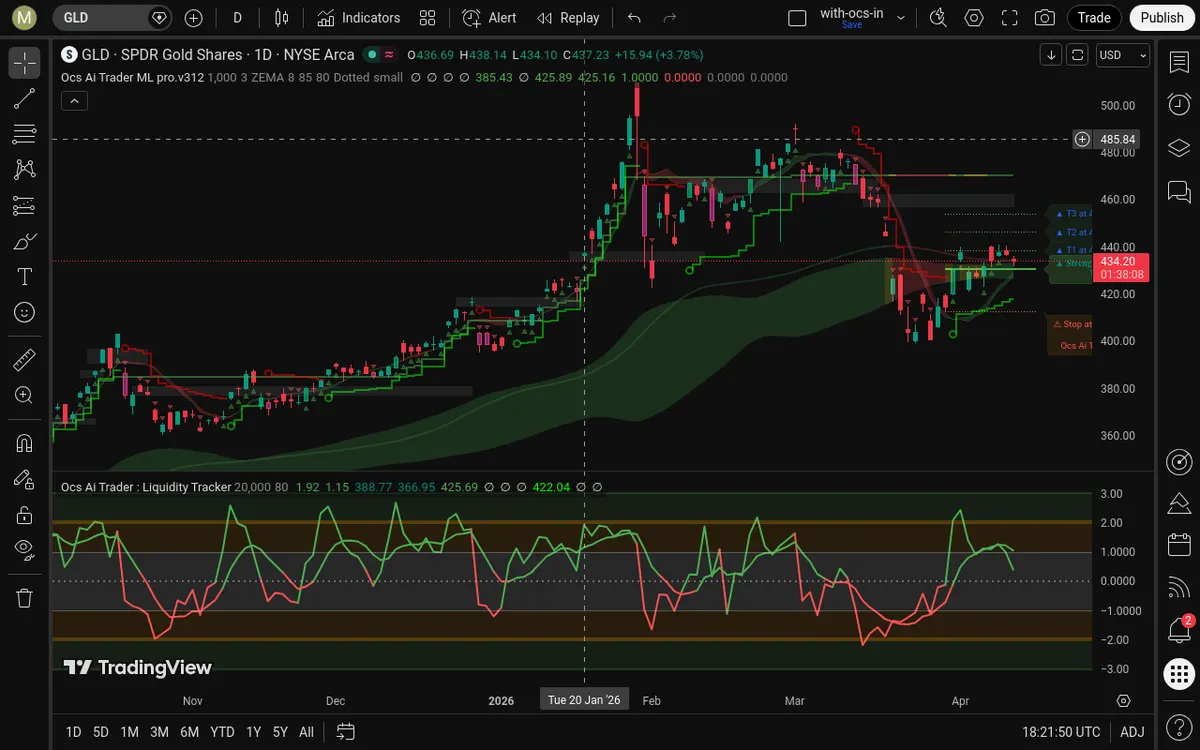Expand the USD currency dropdown
The image size is (1200, 750).
coord(1122,55)
